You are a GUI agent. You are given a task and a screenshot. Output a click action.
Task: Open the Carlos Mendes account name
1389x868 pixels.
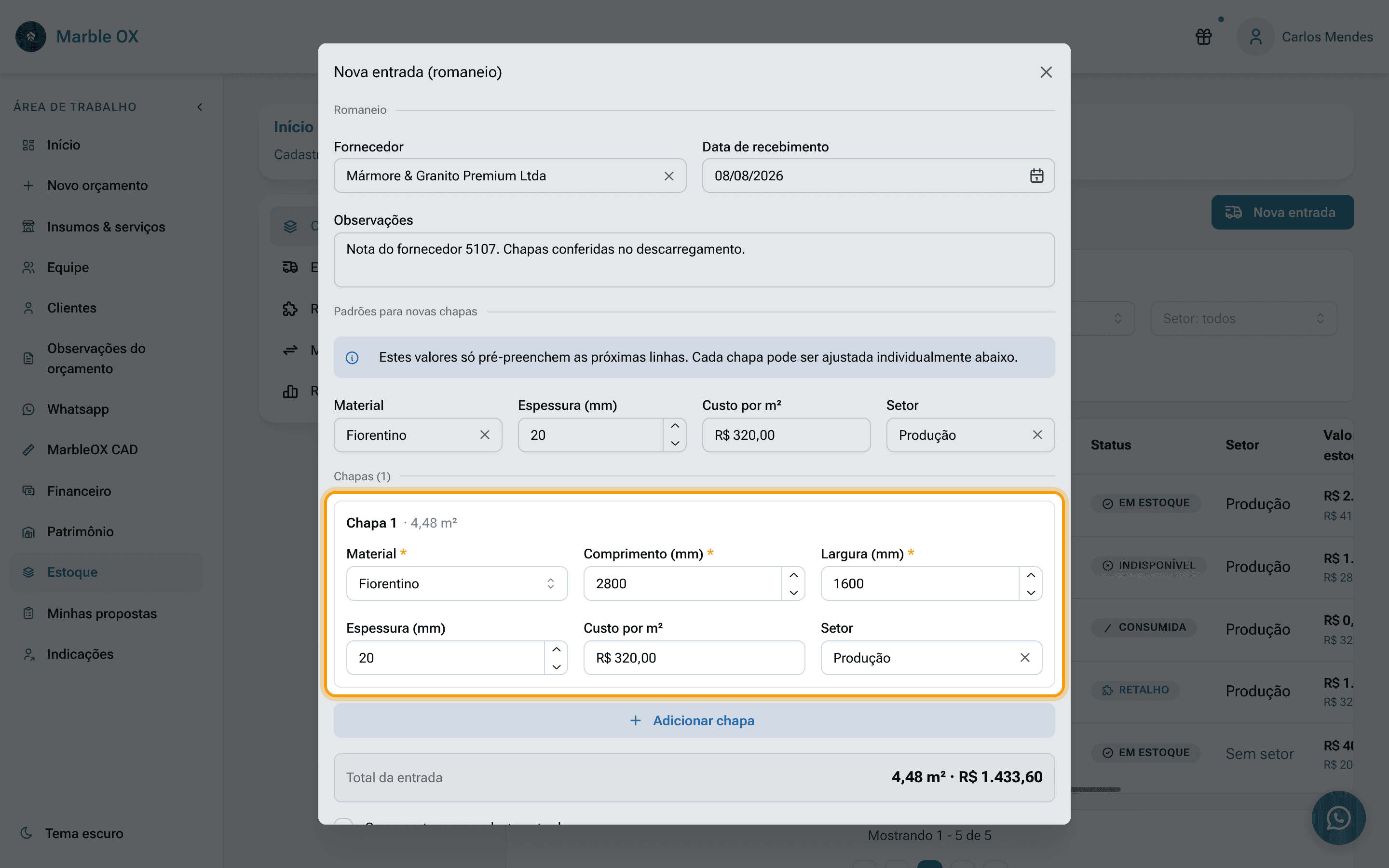point(1327,37)
